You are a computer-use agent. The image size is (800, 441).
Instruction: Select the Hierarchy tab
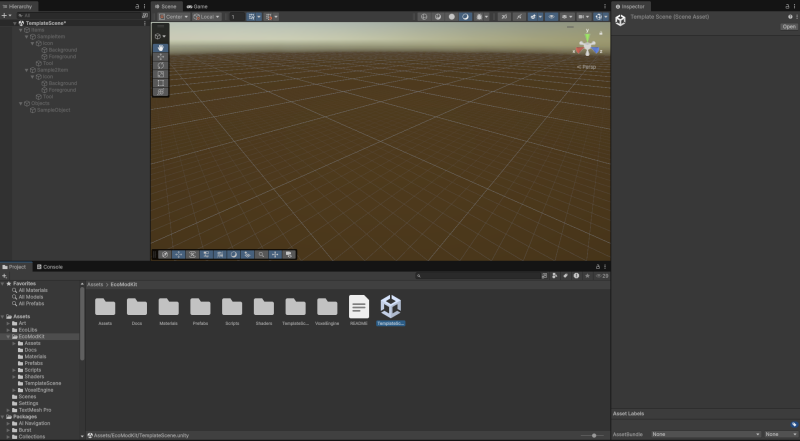tap(18, 7)
